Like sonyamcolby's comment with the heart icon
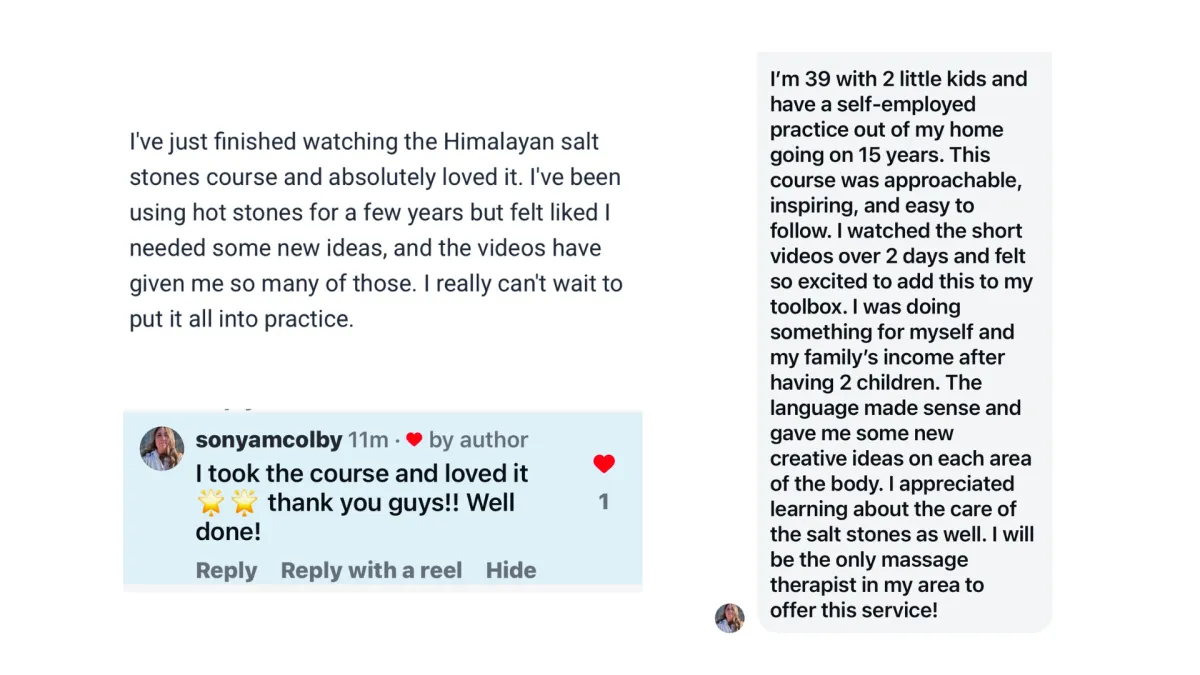Screen dimensions: 1200x675 (603, 464)
